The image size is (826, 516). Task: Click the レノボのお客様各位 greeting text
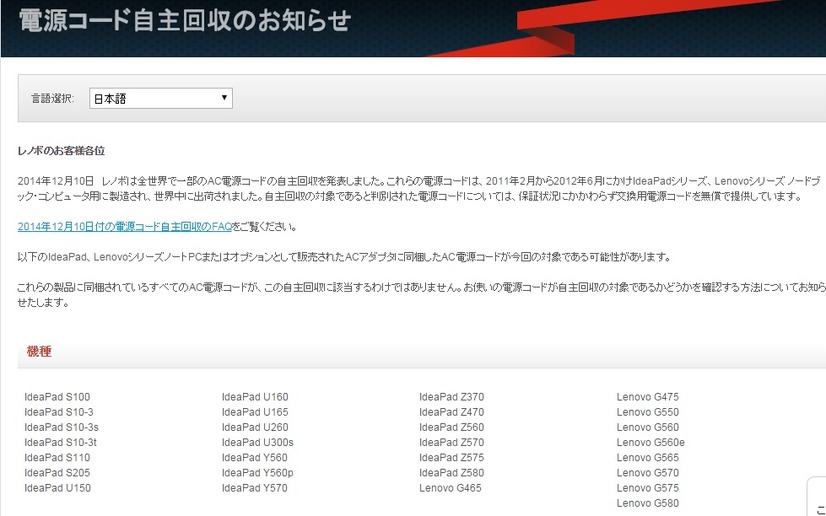click(61, 151)
